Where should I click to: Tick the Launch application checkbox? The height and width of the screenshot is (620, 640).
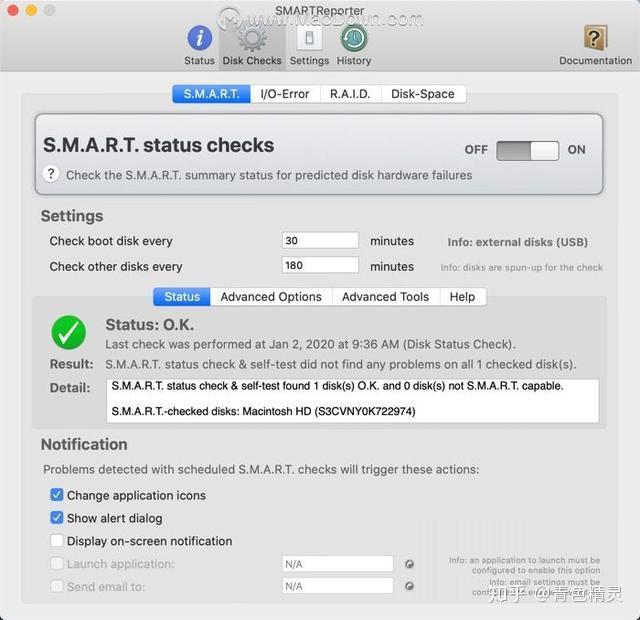[57, 564]
